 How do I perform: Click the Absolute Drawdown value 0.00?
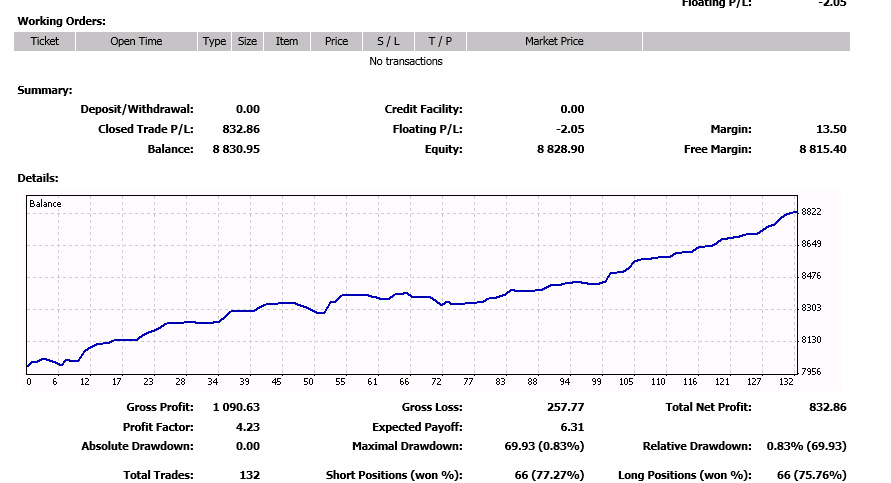[248, 446]
